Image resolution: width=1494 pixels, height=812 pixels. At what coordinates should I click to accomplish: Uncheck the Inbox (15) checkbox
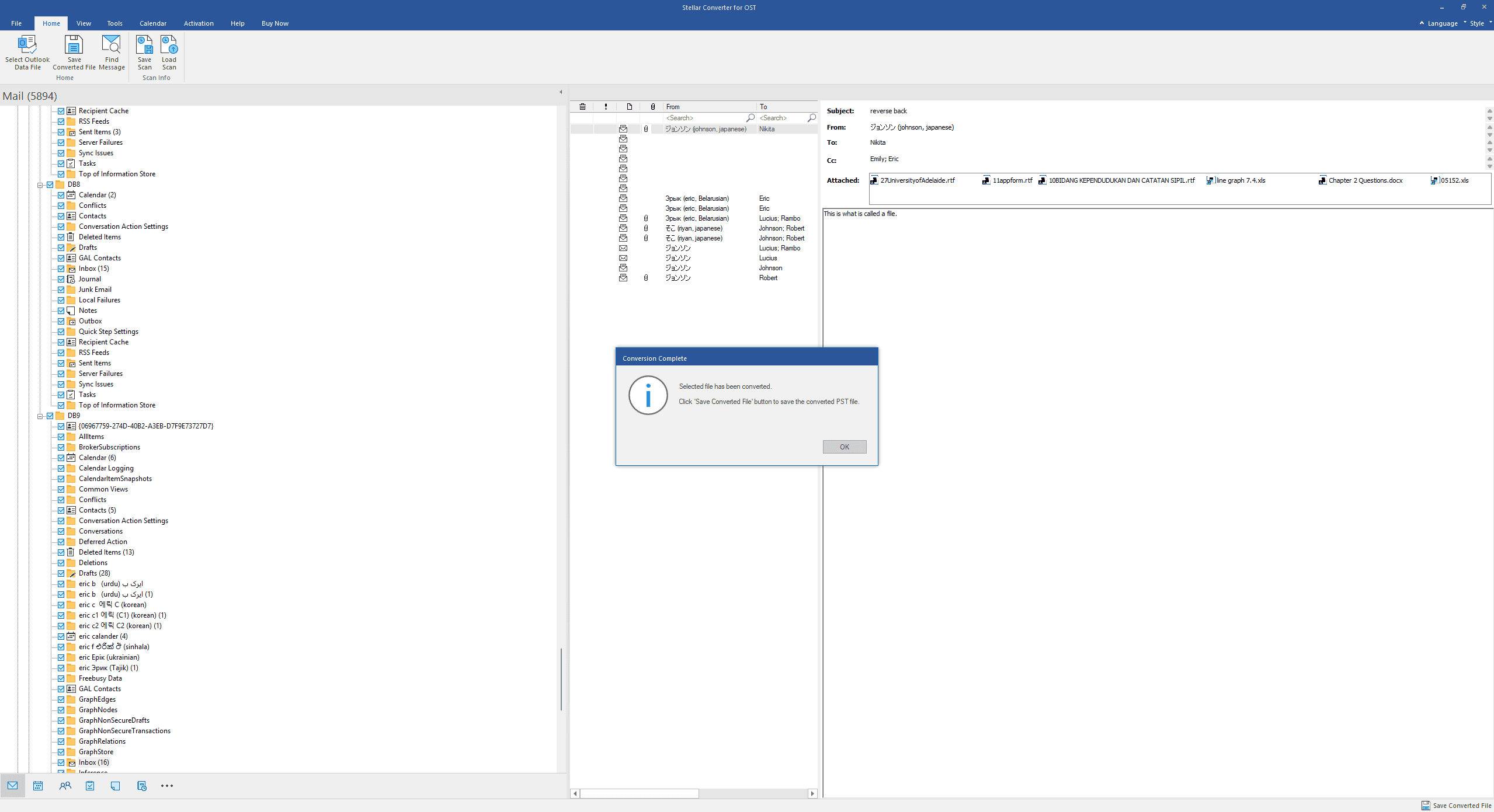pyautogui.click(x=61, y=269)
